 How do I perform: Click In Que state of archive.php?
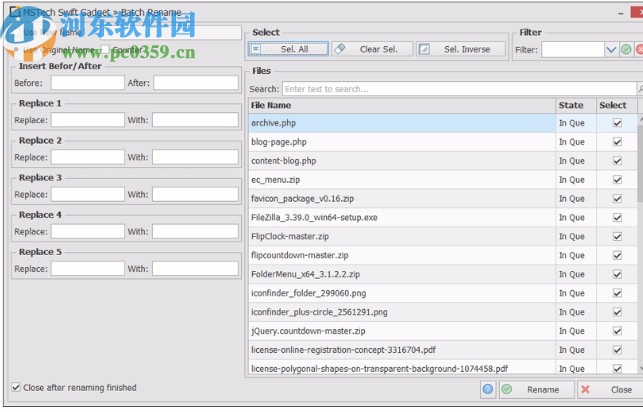pos(572,123)
